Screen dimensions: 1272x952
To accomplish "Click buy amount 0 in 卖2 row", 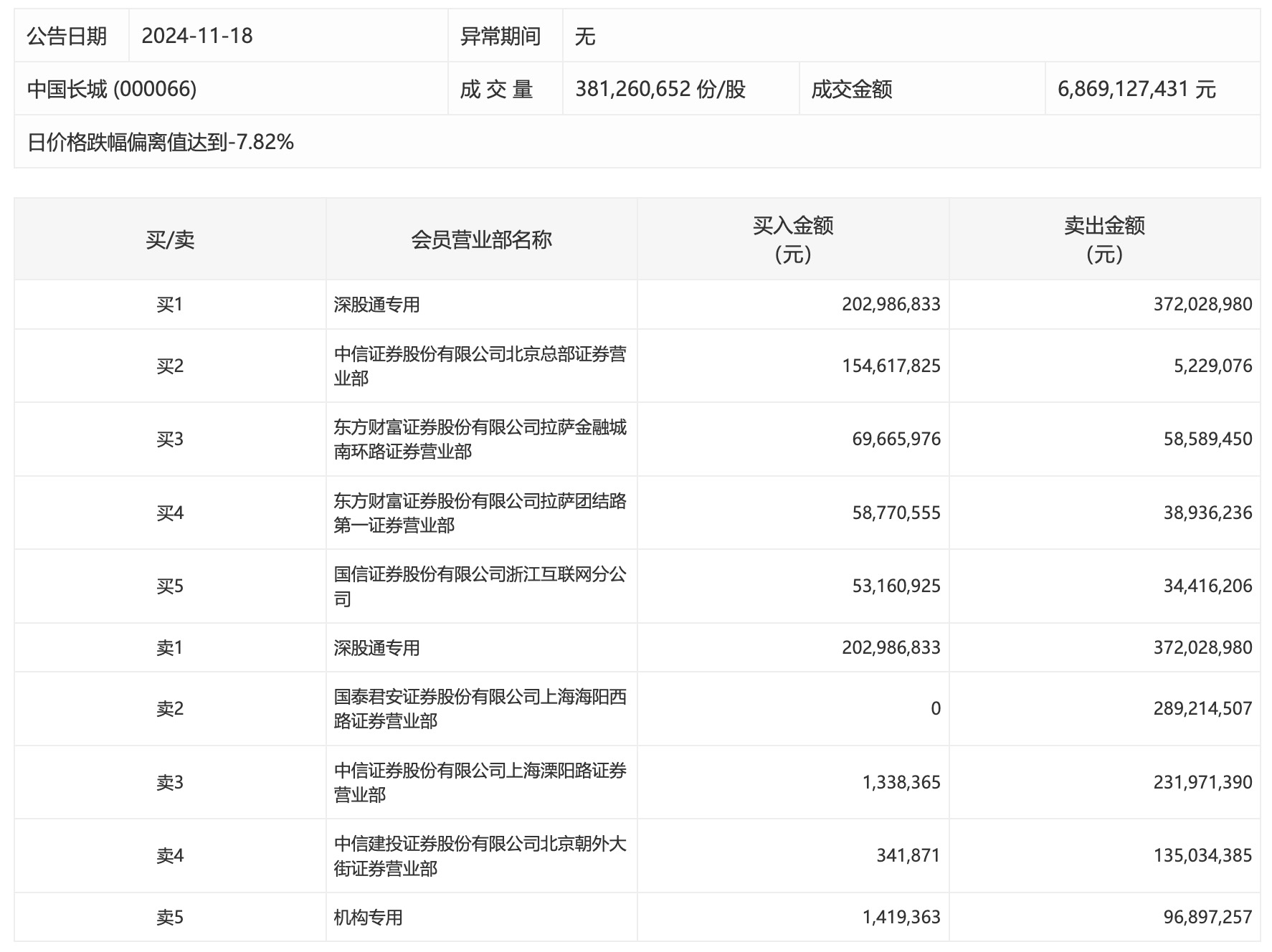I will tap(936, 709).
